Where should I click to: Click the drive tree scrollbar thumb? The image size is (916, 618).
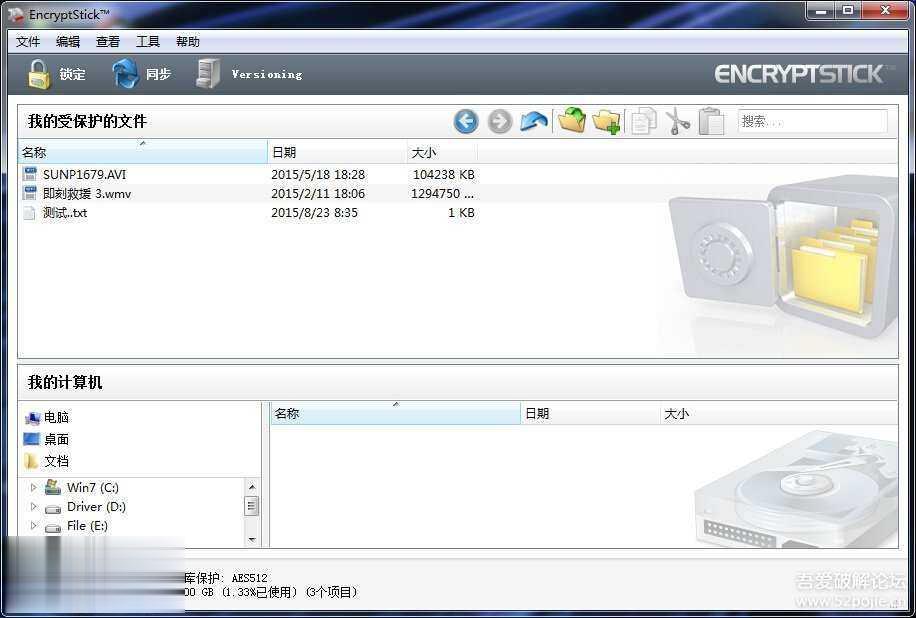[x=252, y=505]
